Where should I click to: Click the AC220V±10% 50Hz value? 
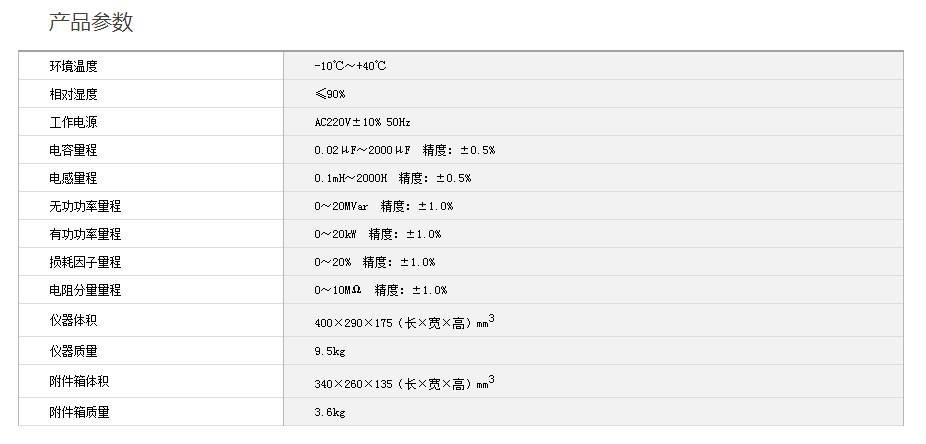pos(362,122)
